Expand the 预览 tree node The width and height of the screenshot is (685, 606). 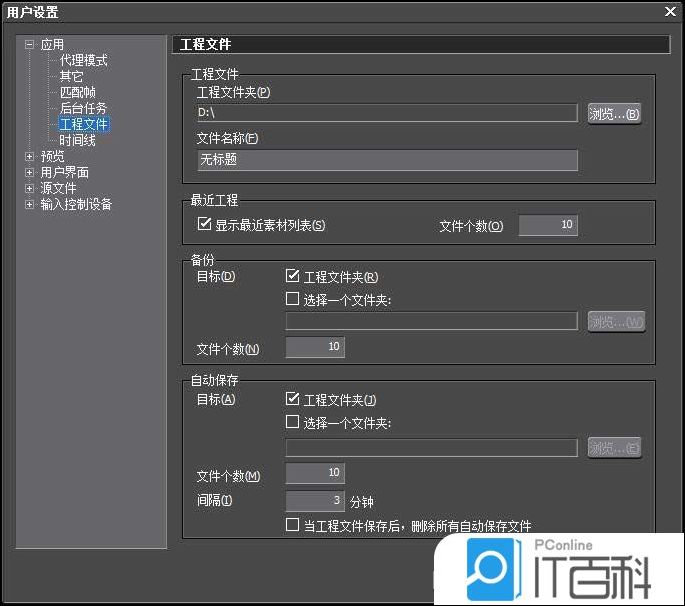pyautogui.click(x=29, y=156)
